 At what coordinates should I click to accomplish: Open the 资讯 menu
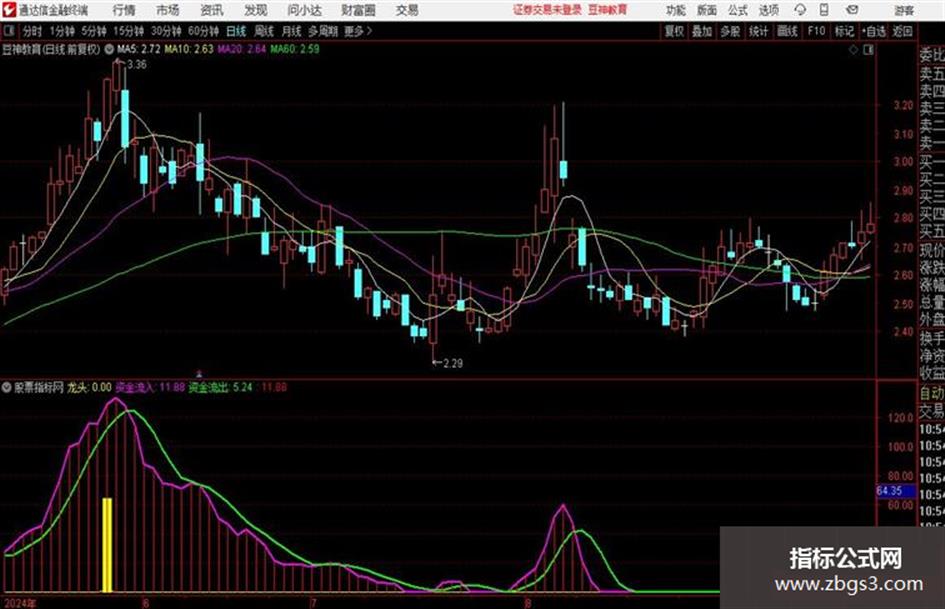point(212,10)
